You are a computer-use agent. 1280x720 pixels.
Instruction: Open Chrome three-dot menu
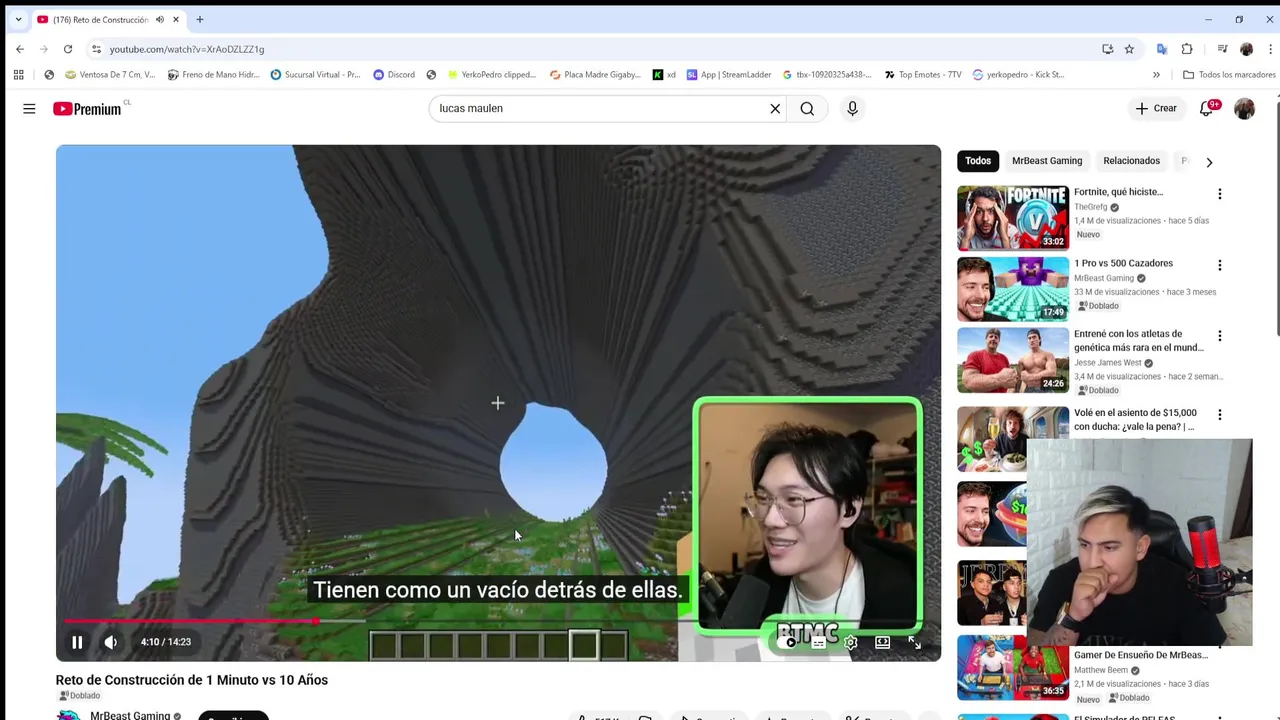pos(1271,49)
